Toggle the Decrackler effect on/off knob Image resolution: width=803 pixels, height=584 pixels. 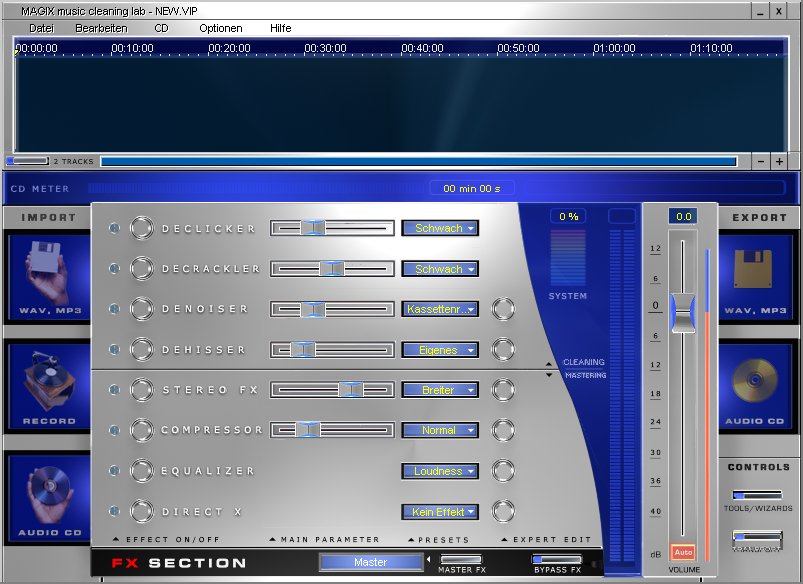point(141,268)
